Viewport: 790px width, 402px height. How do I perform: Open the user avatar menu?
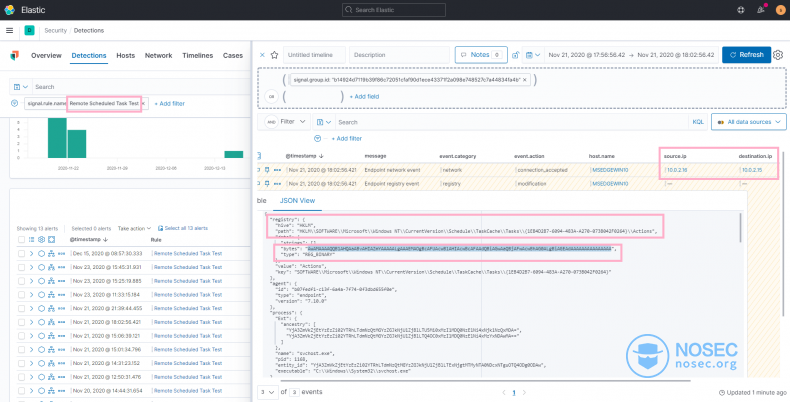(x=780, y=10)
